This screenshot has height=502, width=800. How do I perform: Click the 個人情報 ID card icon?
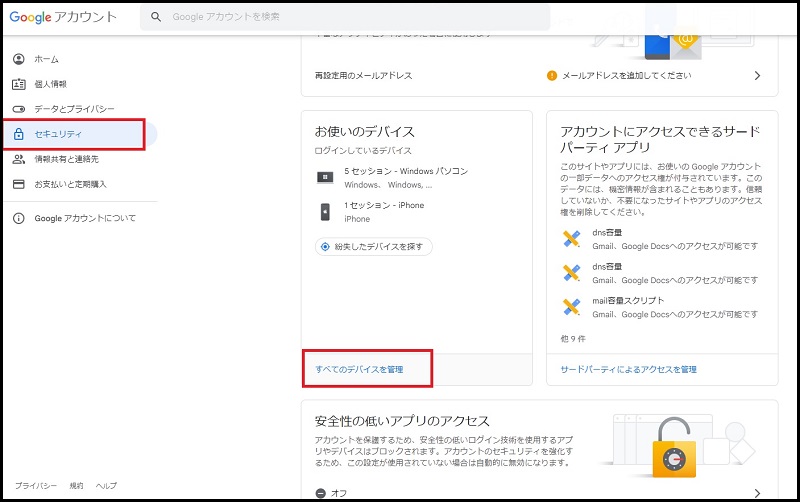click(x=18, y=84)
